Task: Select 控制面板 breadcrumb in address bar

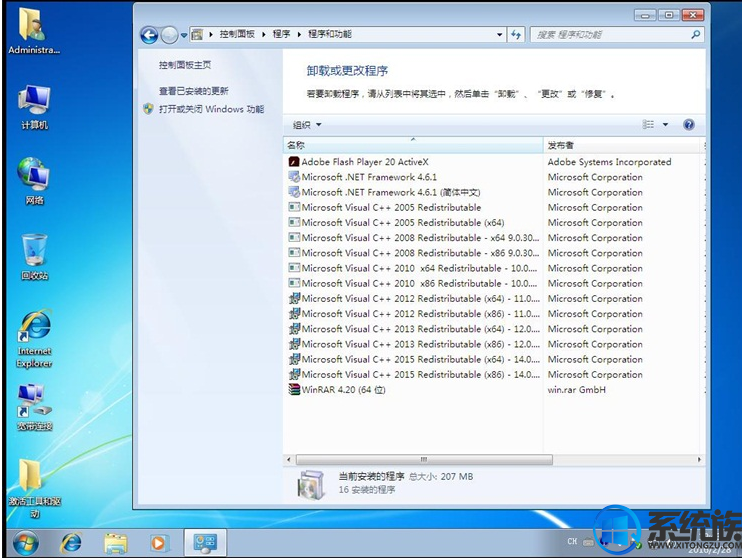Action: tap(237, 34)
